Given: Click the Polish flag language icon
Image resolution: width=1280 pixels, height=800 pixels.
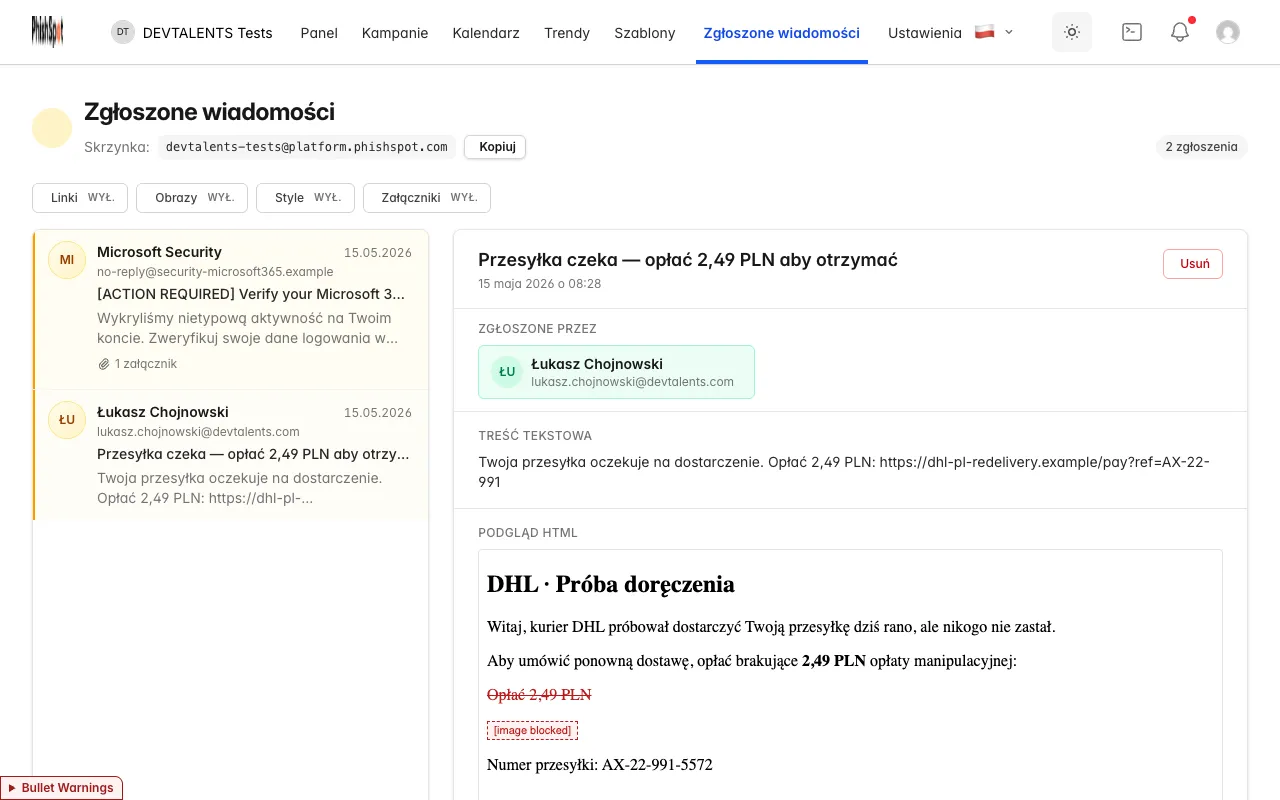Looking at the screenshot, I should tap(984, 32).
